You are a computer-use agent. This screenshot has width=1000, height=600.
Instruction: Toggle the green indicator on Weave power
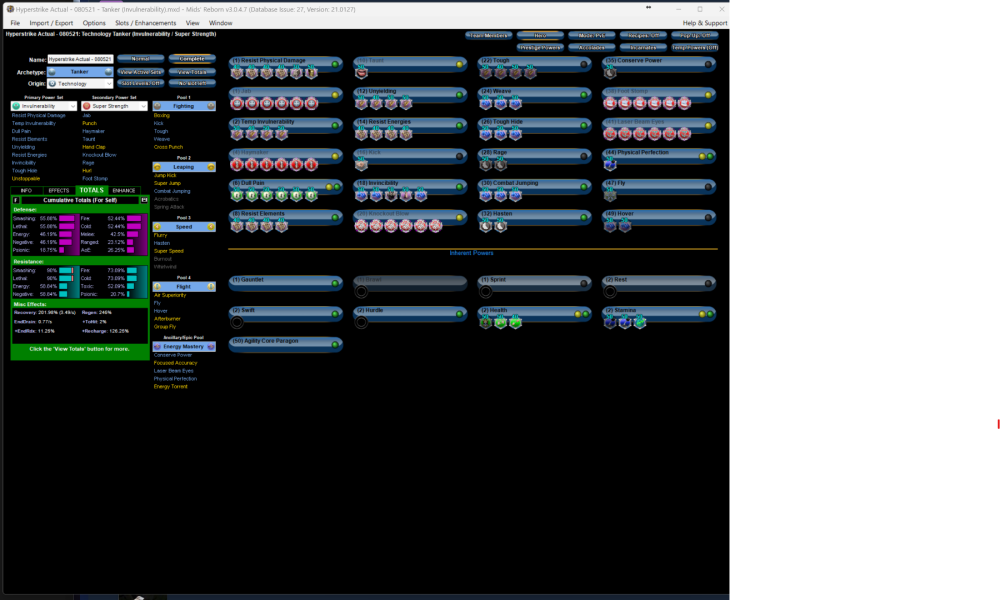(x=584, y=94)
